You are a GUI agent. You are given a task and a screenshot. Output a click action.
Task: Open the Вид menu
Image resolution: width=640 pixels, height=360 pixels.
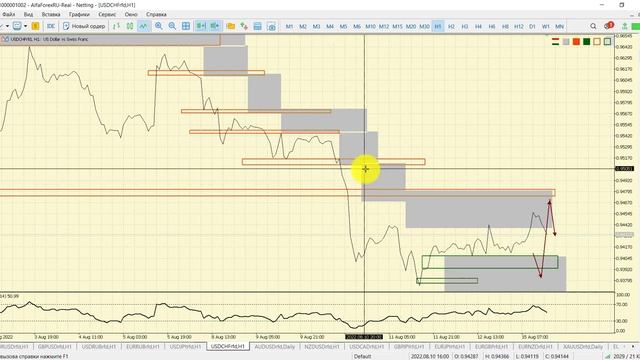[28, 14]
